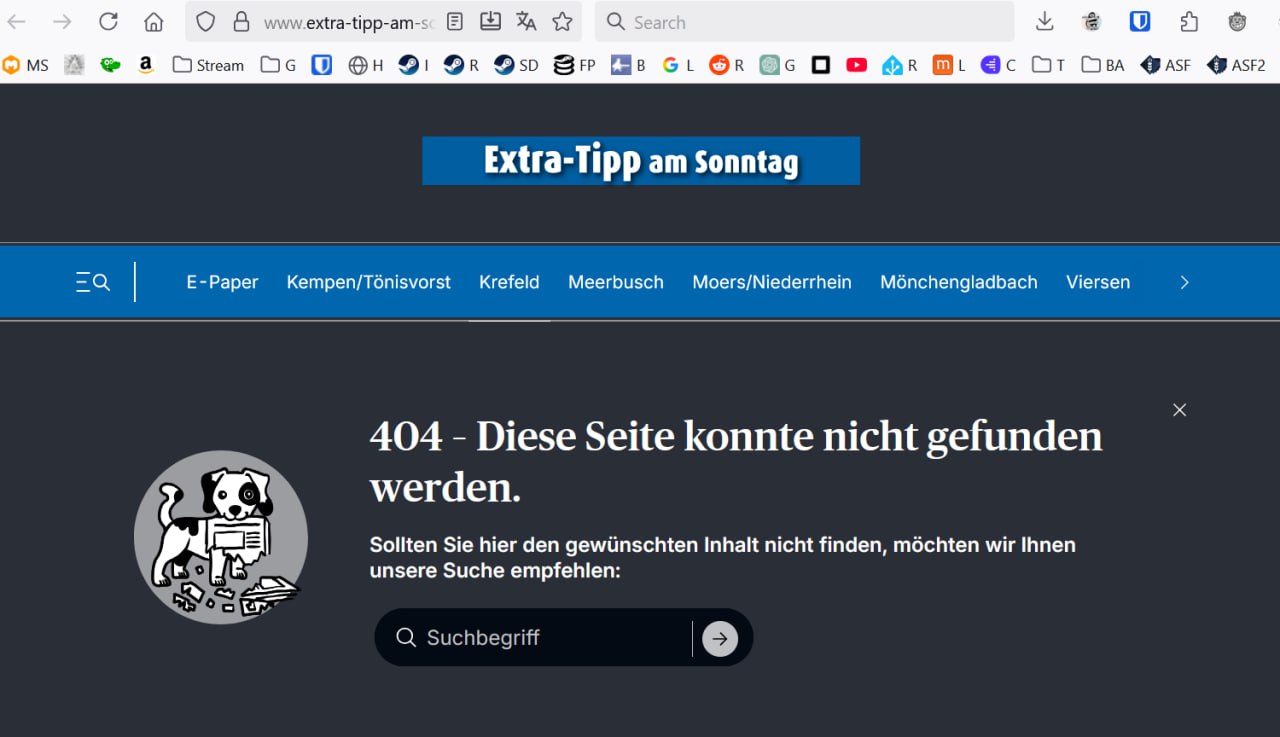Screen dimensions: 1280x737
Task: Submit search with the arrow button
Action: point(720,638)
